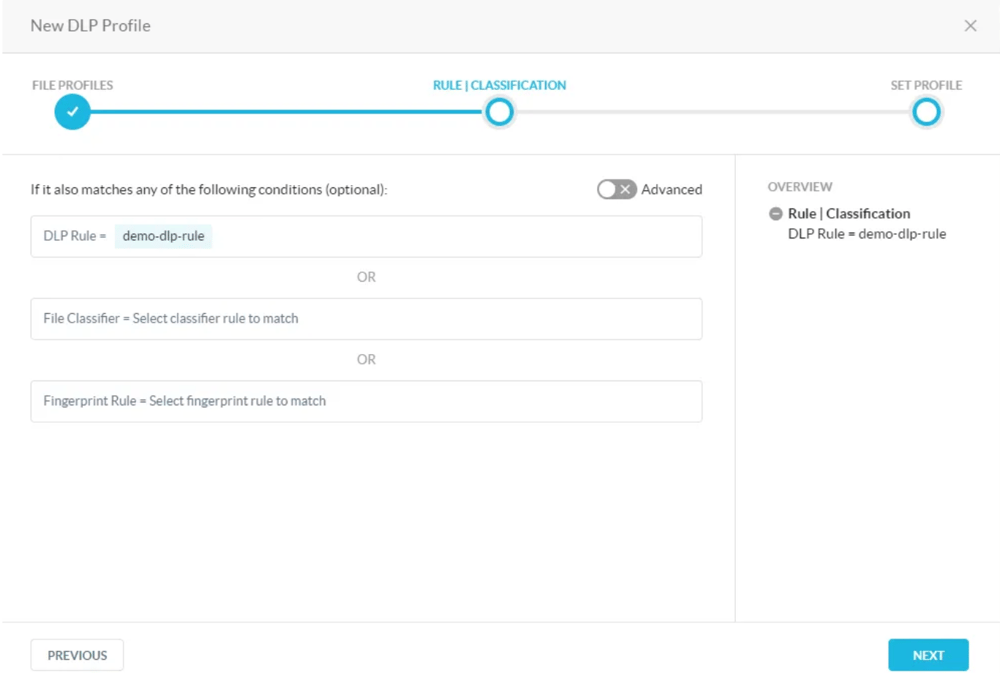Go back with the Previous button

[x=77, y=655]
